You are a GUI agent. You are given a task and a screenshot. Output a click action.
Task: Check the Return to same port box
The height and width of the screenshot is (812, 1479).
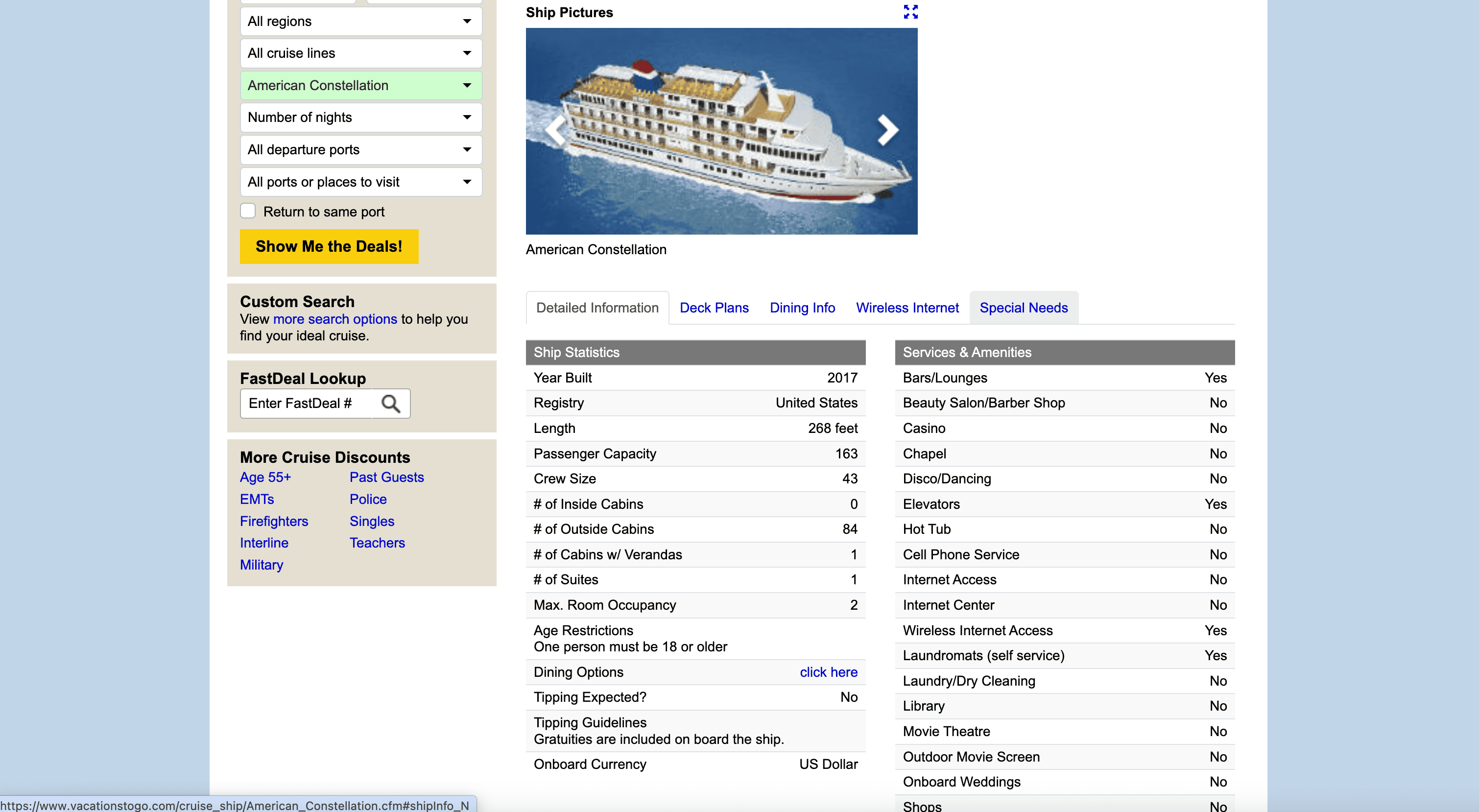pos(248,212)
